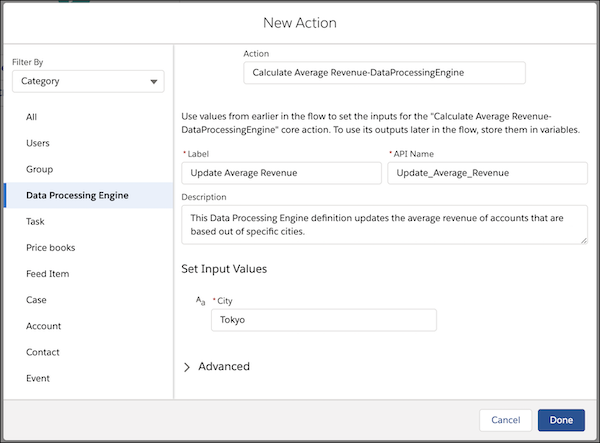
Task: Click the Set Input Values heading
Action: click(224, 269)
